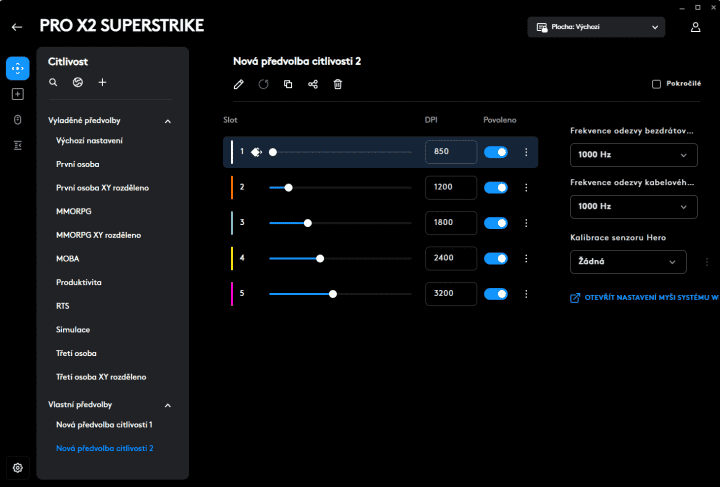Select the Třetí osoba preset
720x487 pixels.
[x=76, y=353]
